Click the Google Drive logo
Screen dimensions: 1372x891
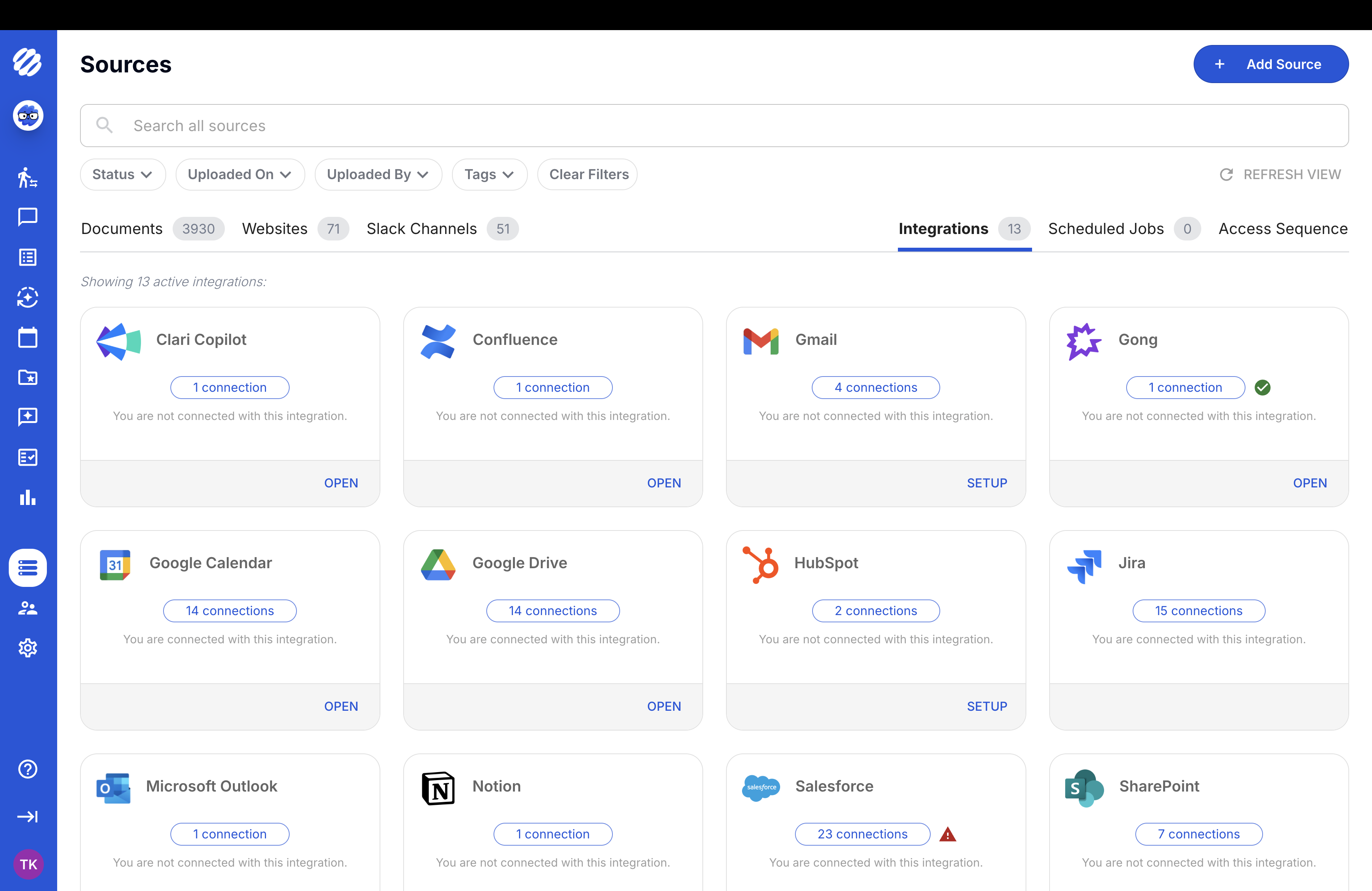pyautogui.click(x=438, y=565)
